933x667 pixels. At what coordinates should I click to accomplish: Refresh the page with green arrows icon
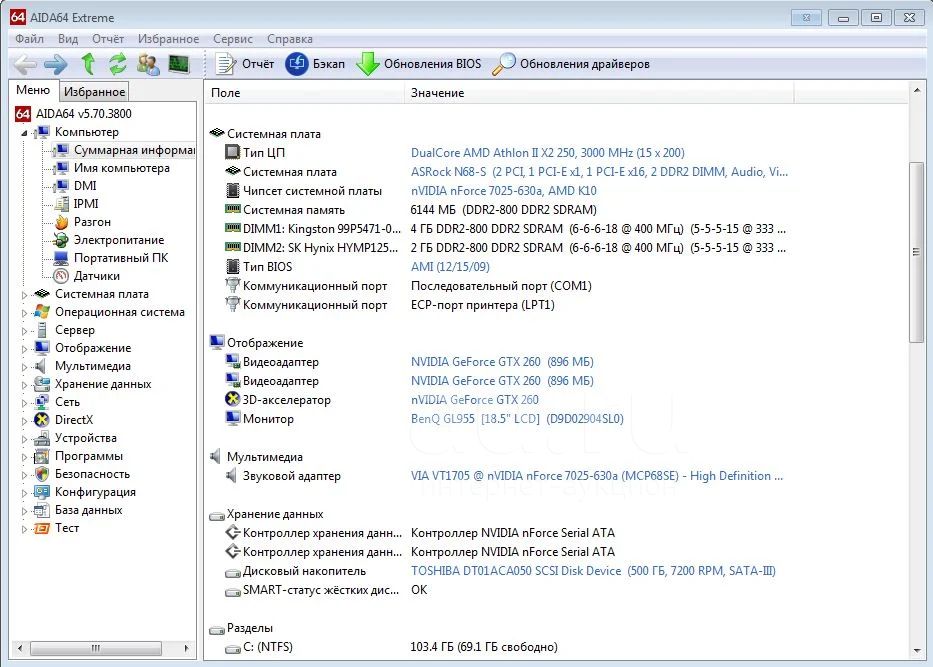coord(118,64)
